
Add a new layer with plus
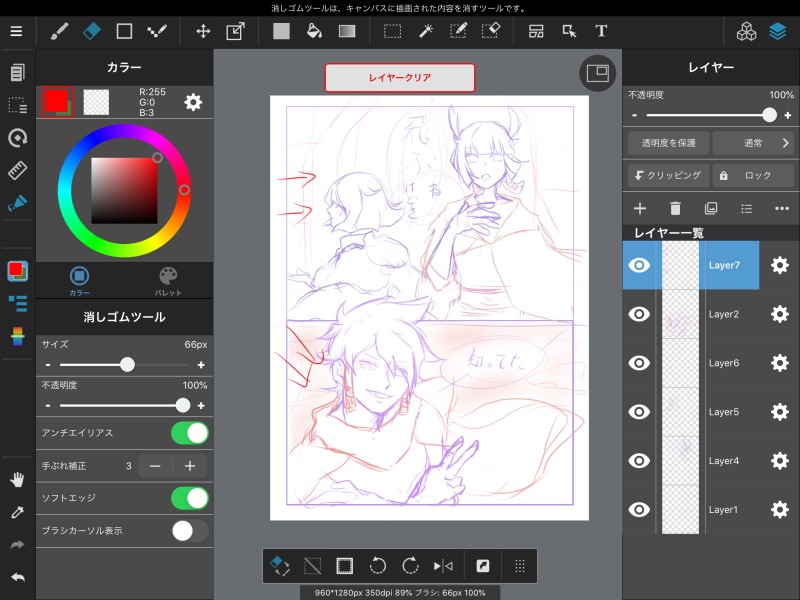pyautogui.click(x=640, y=208)
